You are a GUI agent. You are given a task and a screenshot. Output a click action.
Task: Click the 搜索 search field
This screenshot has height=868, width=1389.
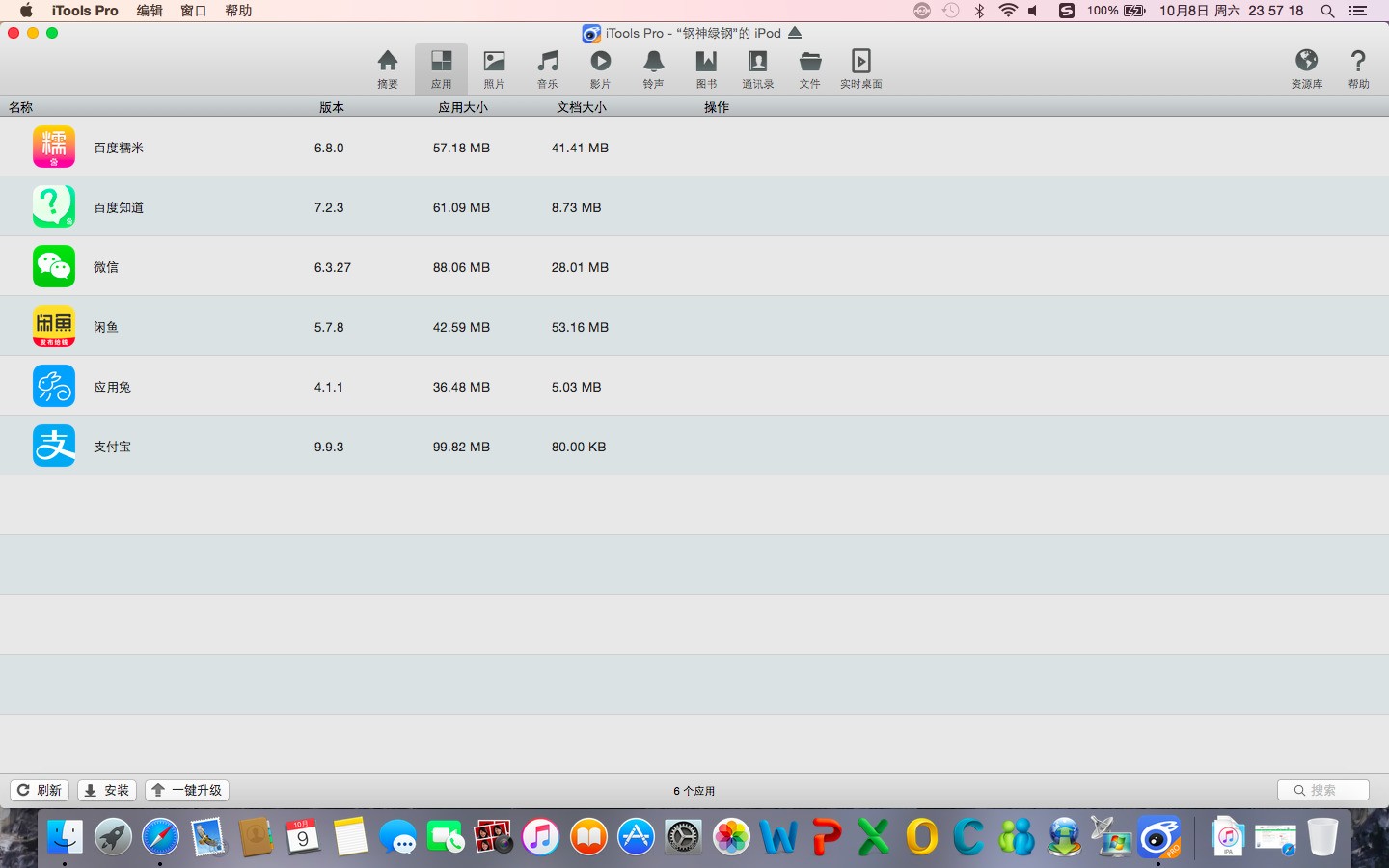tap(1323, 790)
